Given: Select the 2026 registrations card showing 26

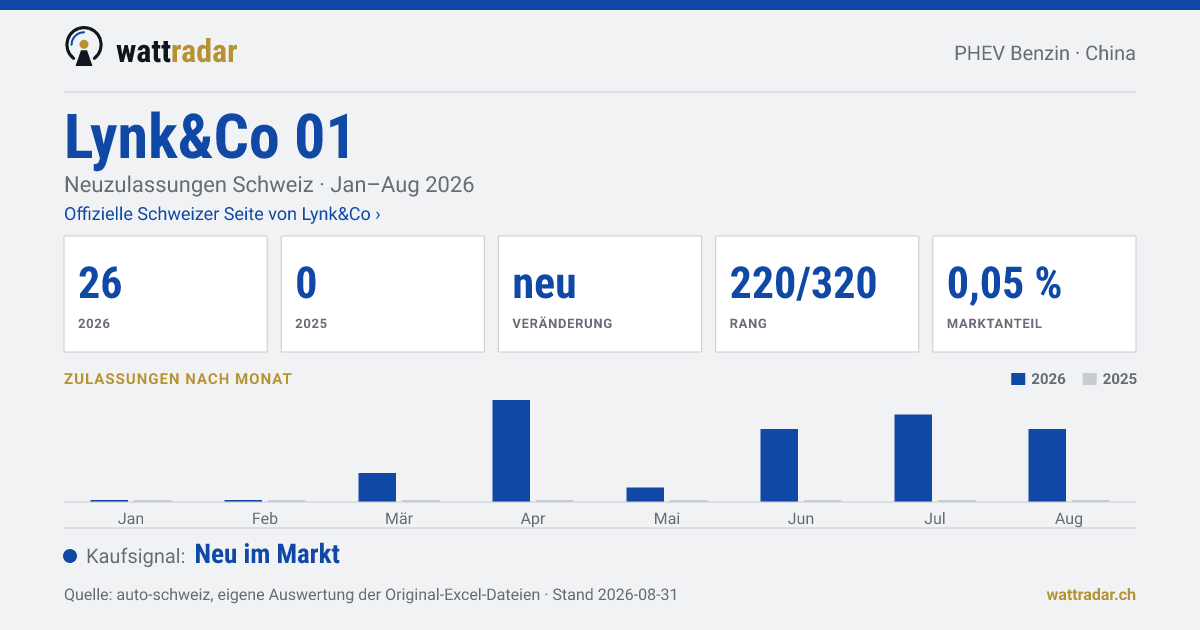Looking at the screenshot, I should pyautogui.click(x=166, y=294).
